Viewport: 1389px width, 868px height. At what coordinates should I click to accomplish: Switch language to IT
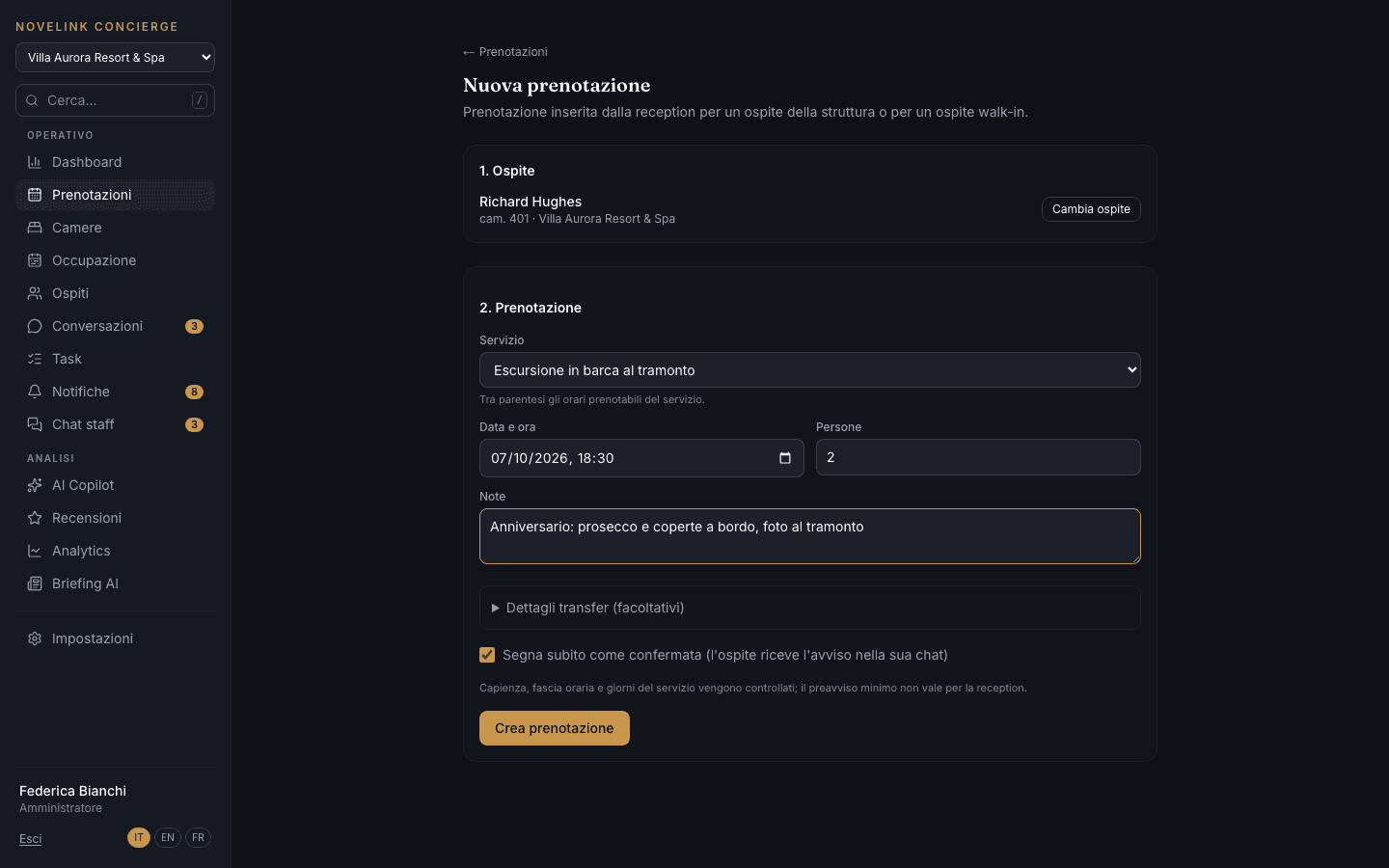(x=139, y=837)
